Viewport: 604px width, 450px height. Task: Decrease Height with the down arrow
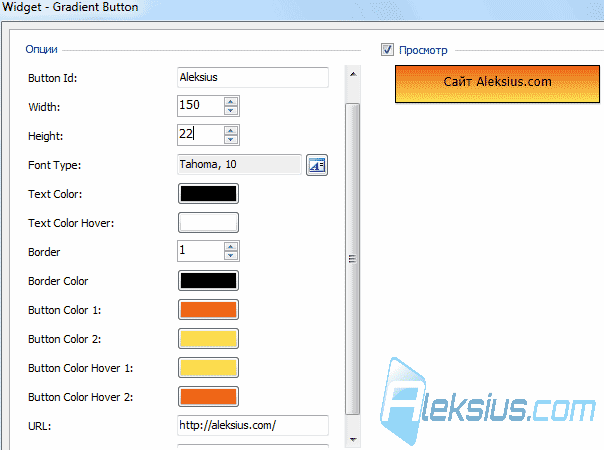[231, 139]
